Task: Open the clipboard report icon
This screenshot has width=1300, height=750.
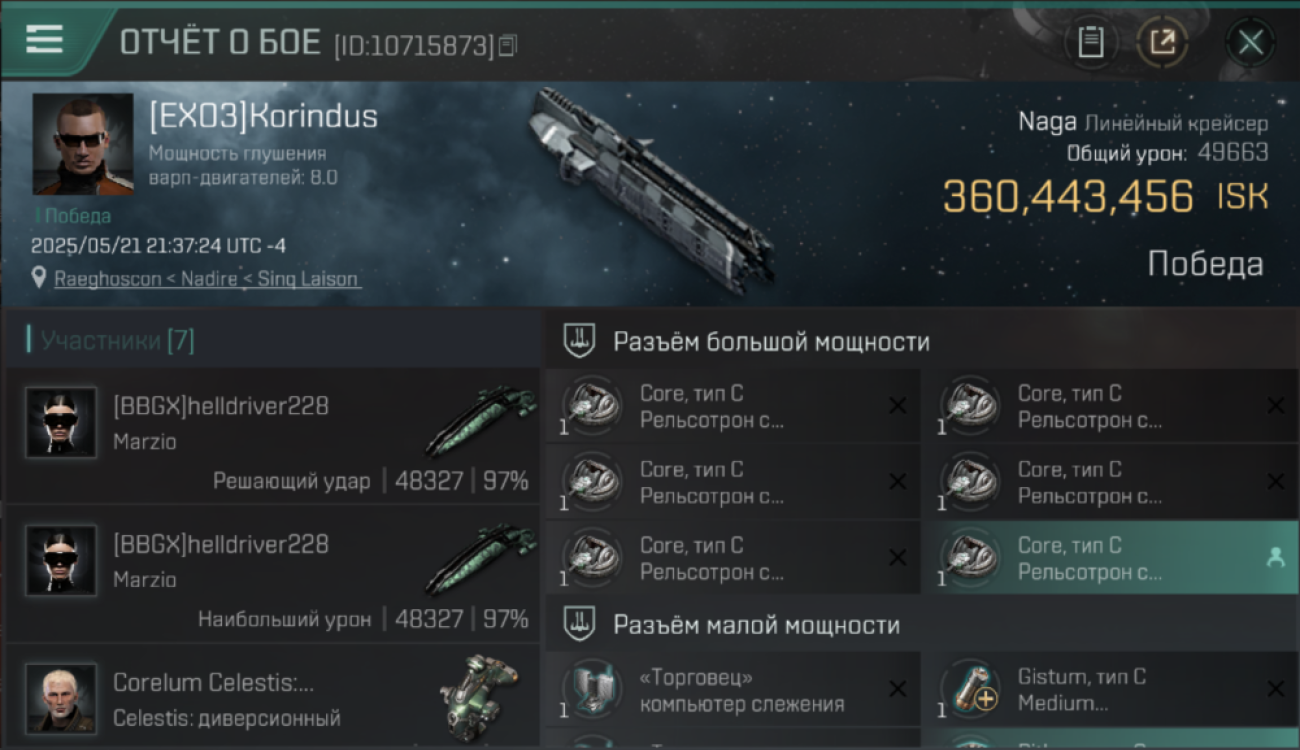Action: click(x=1090, y=43)
